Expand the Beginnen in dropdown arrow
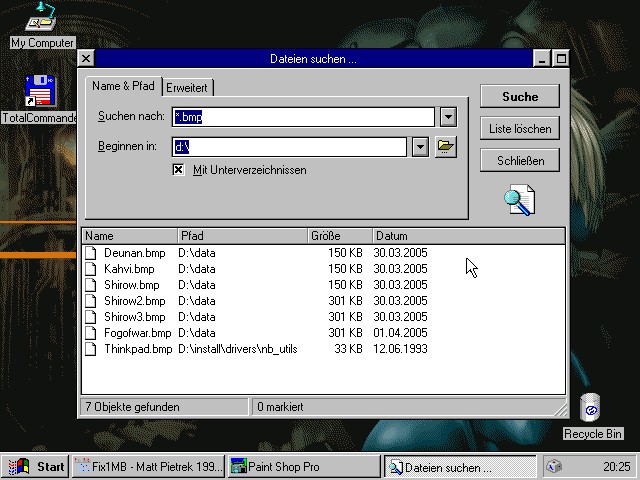The width and height of the screenshot is (640, 480). 420,147
